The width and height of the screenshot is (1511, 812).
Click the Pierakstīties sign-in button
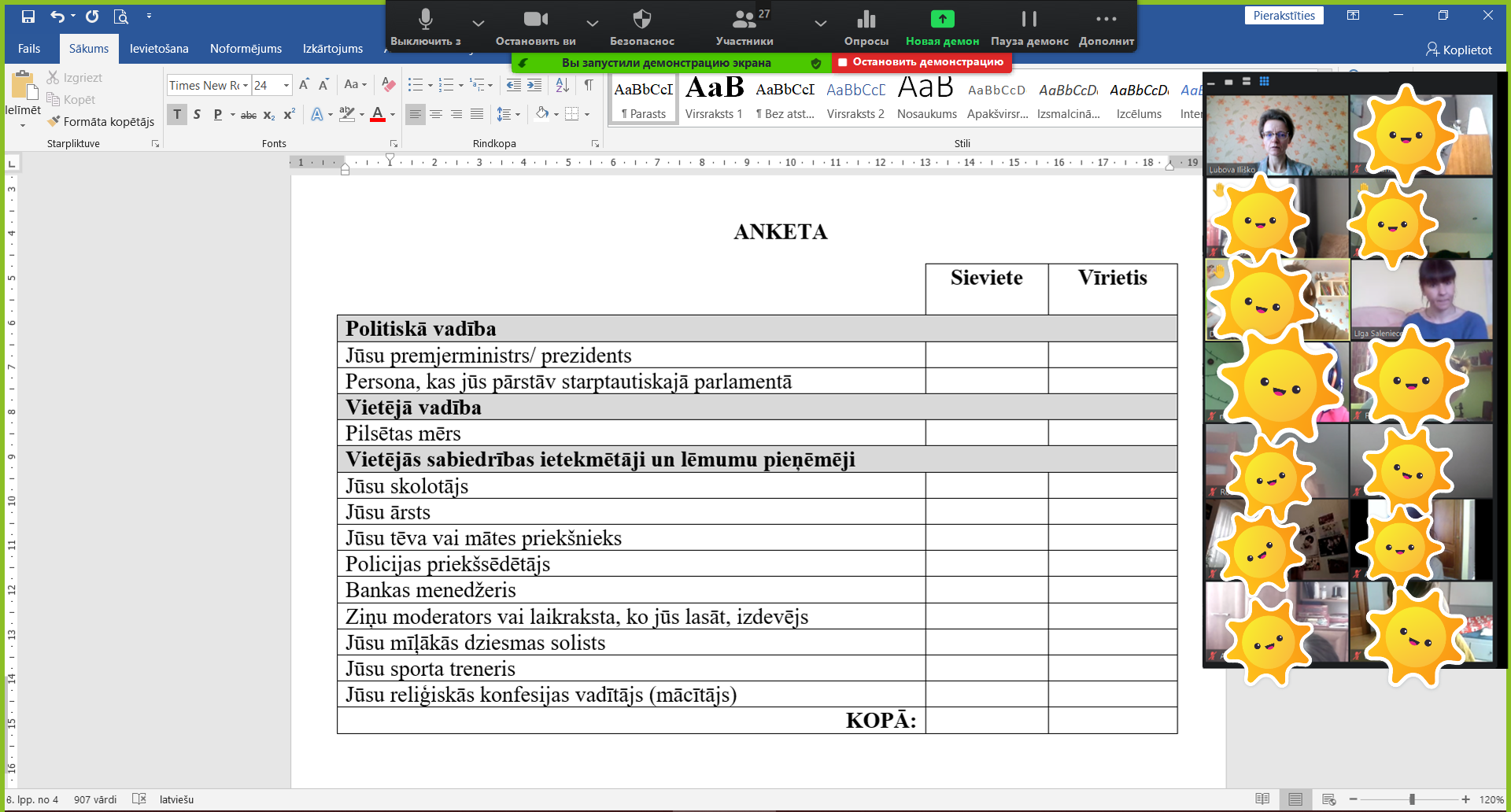click(x=1284, y=16)
